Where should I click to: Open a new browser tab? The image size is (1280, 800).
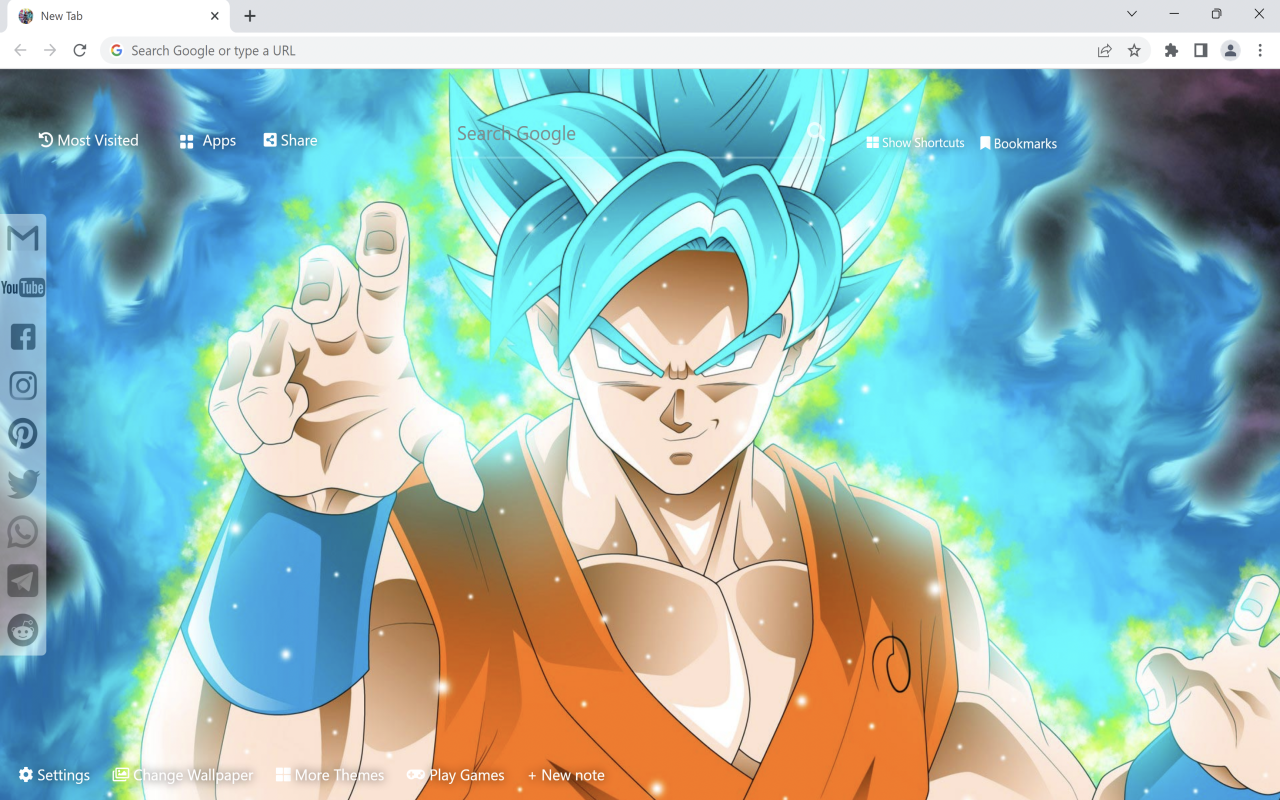(250, 16)
